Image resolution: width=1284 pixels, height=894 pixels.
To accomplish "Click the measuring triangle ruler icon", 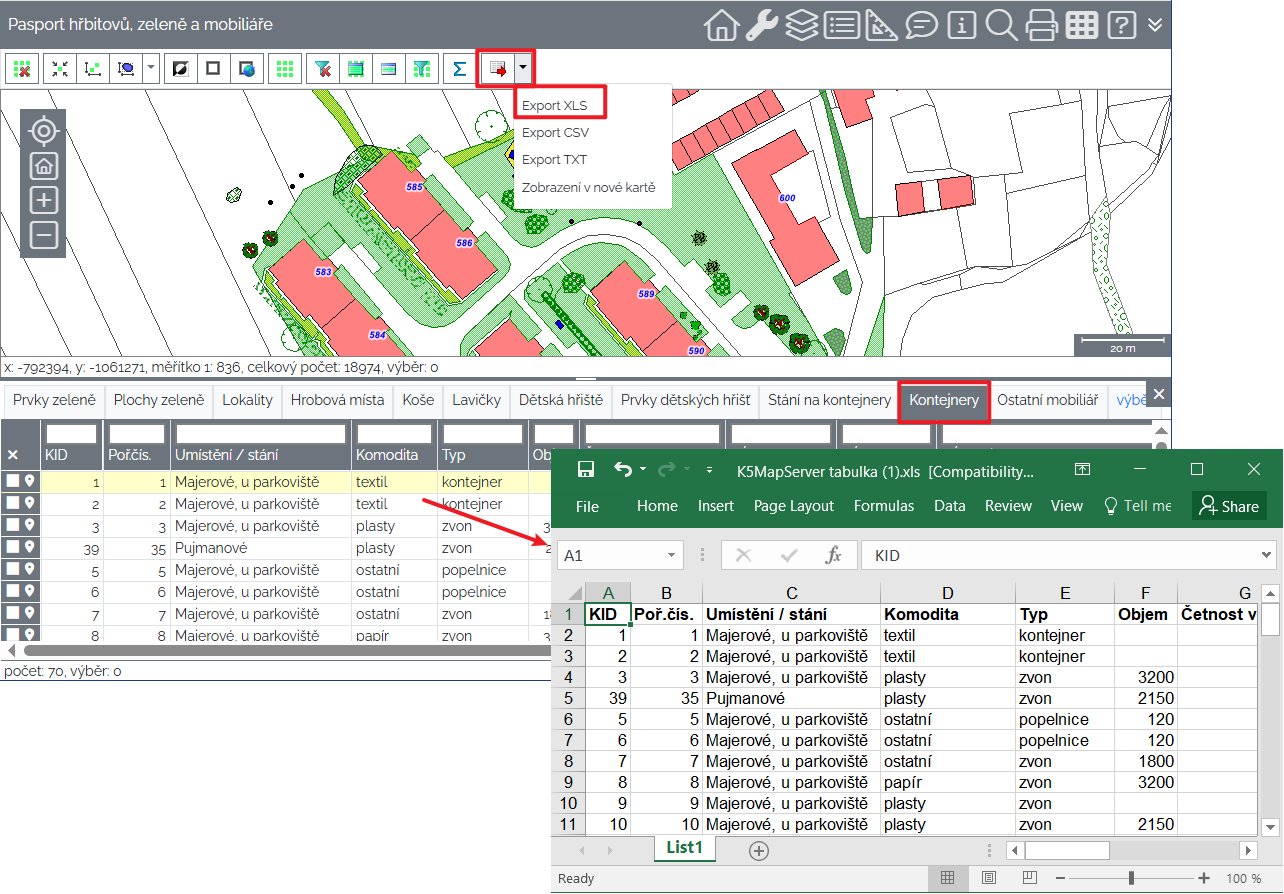I will (x=881, y=25).
